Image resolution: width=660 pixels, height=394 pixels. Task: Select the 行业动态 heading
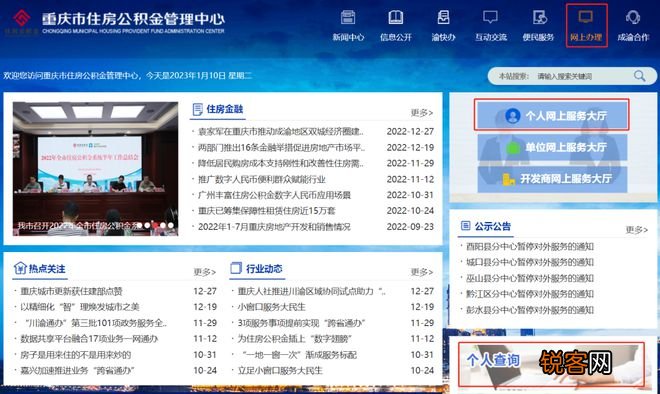(264, 269)
